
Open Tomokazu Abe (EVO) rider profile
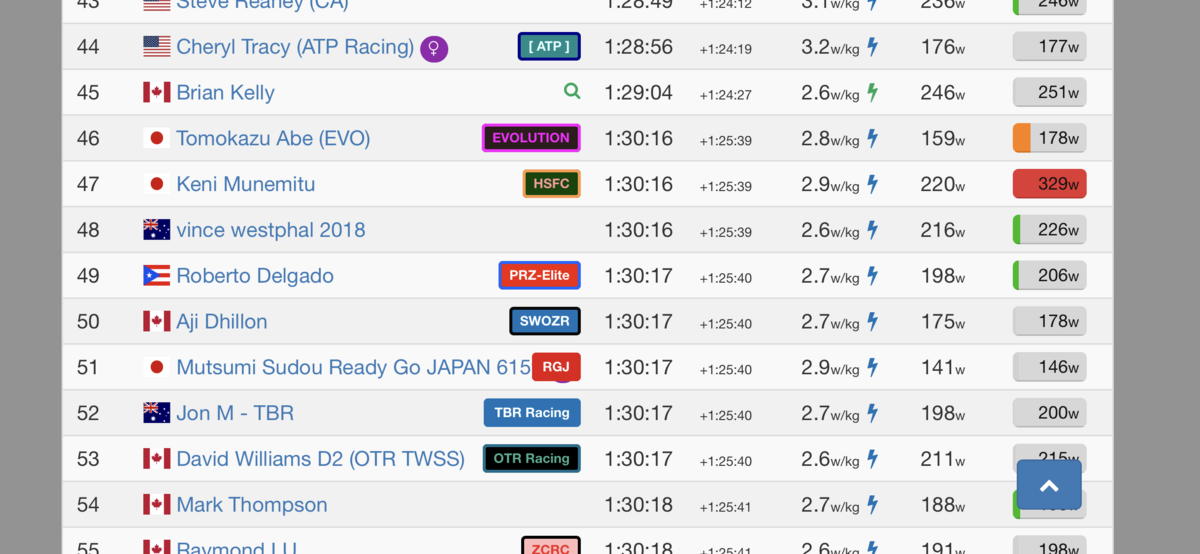[273, 139]
